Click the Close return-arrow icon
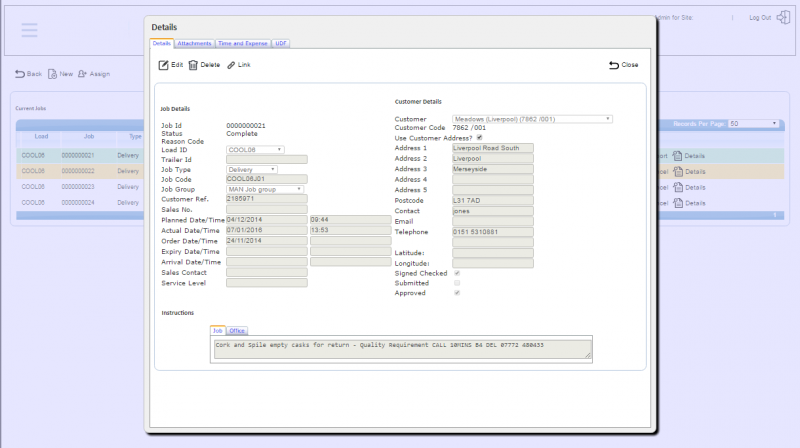This screenshot has width=800, height=448. click(x=614, y=65)
